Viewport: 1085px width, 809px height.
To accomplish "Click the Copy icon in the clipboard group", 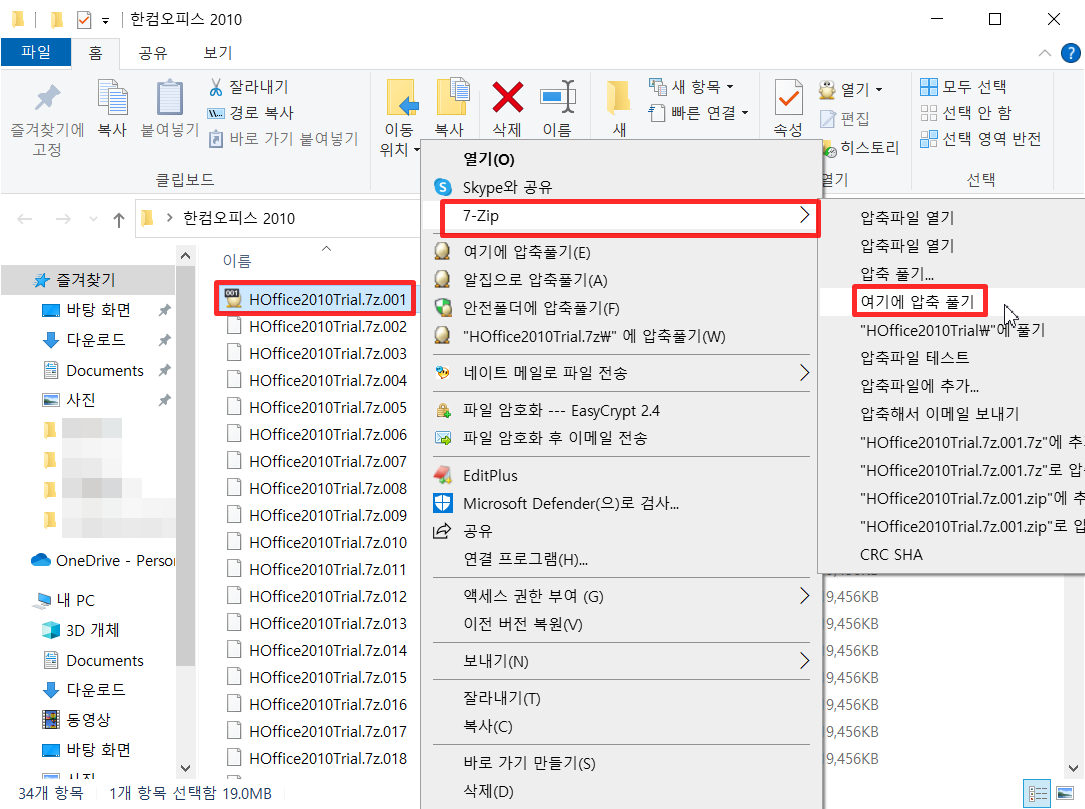I will [x=113, y=98].
